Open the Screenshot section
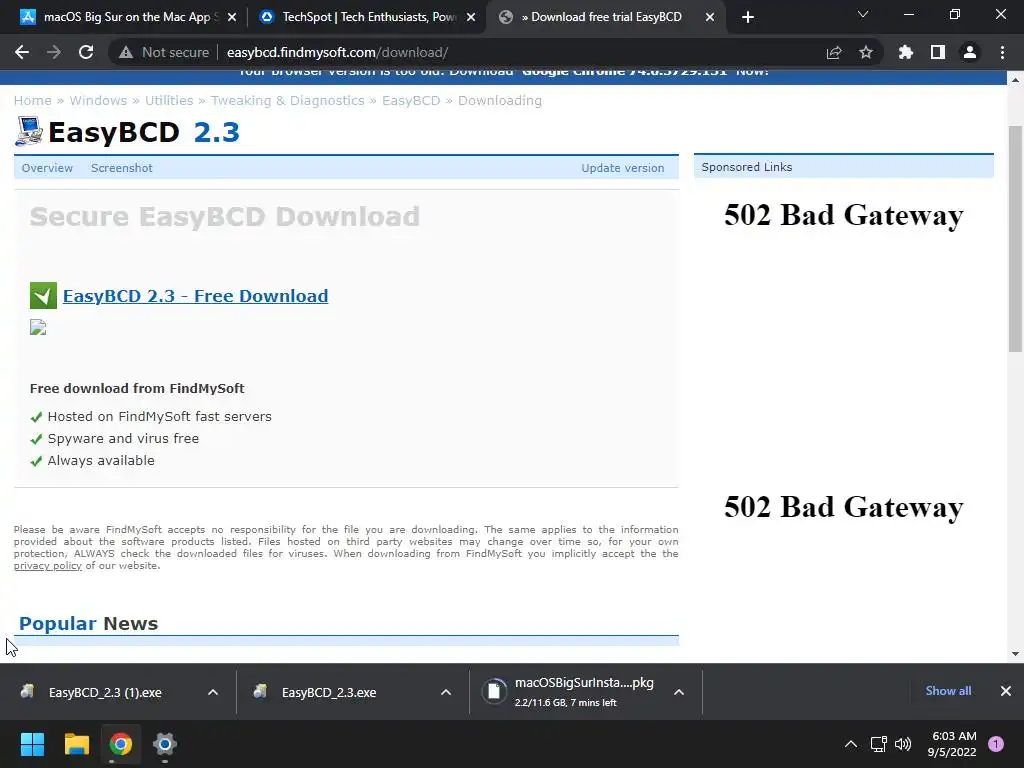1024x768 pixels. [121, 168]
